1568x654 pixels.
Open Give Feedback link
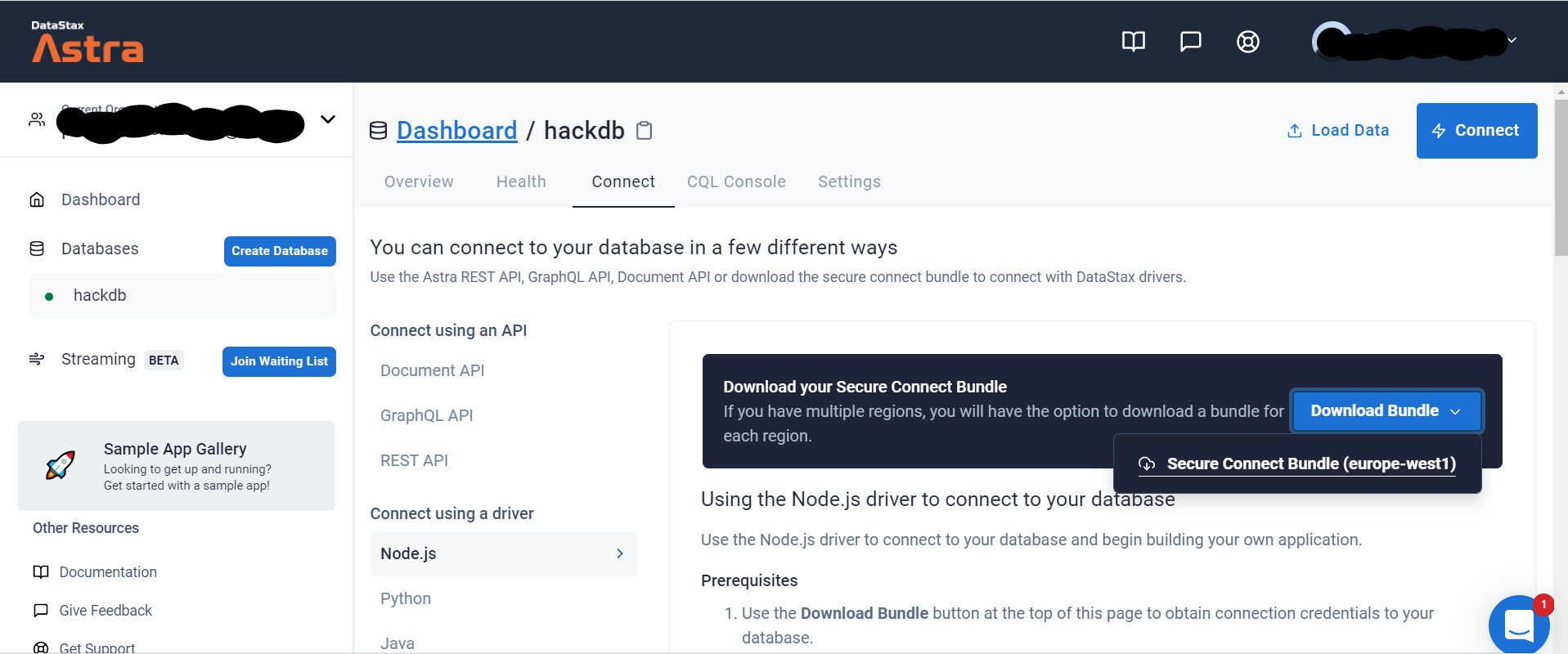(106, 611)
